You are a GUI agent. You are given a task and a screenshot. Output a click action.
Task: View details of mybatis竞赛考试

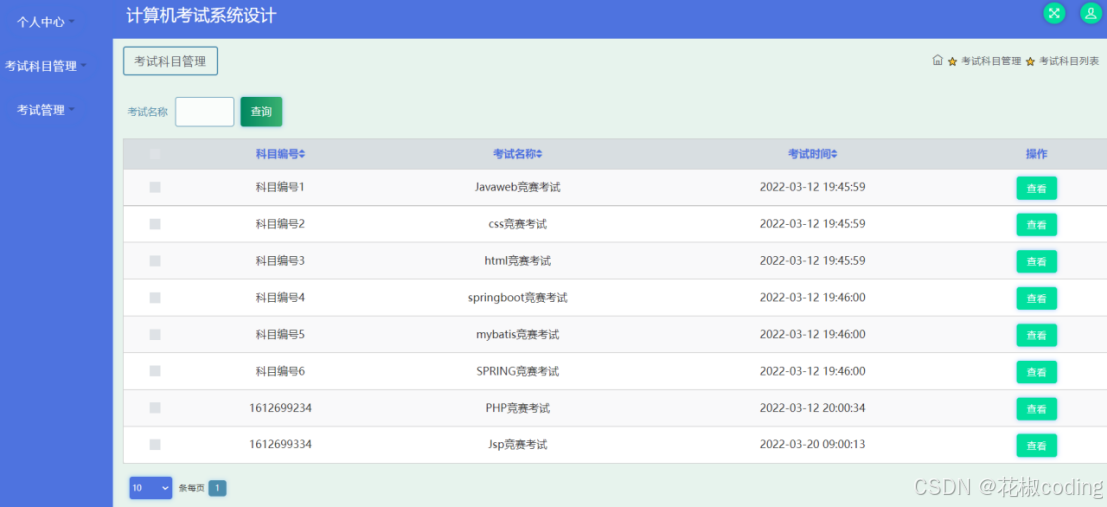point(1036,335)
